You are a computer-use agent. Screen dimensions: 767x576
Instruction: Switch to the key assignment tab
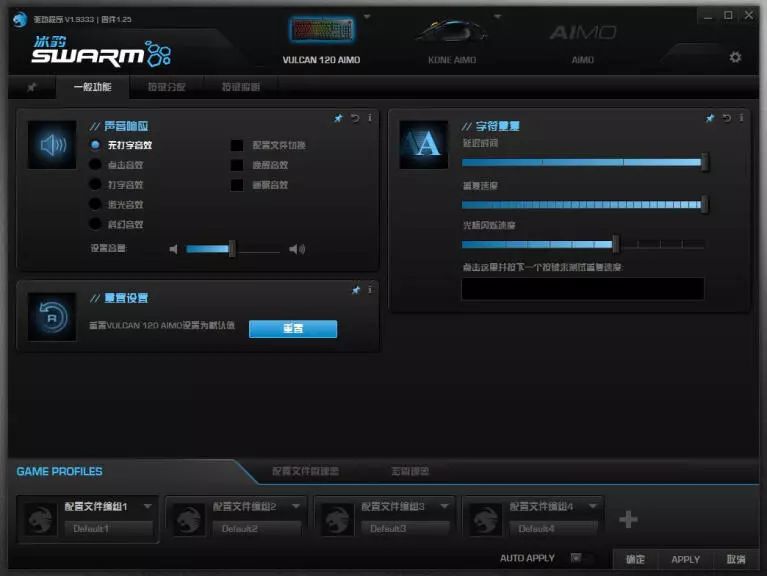point(167,87)
